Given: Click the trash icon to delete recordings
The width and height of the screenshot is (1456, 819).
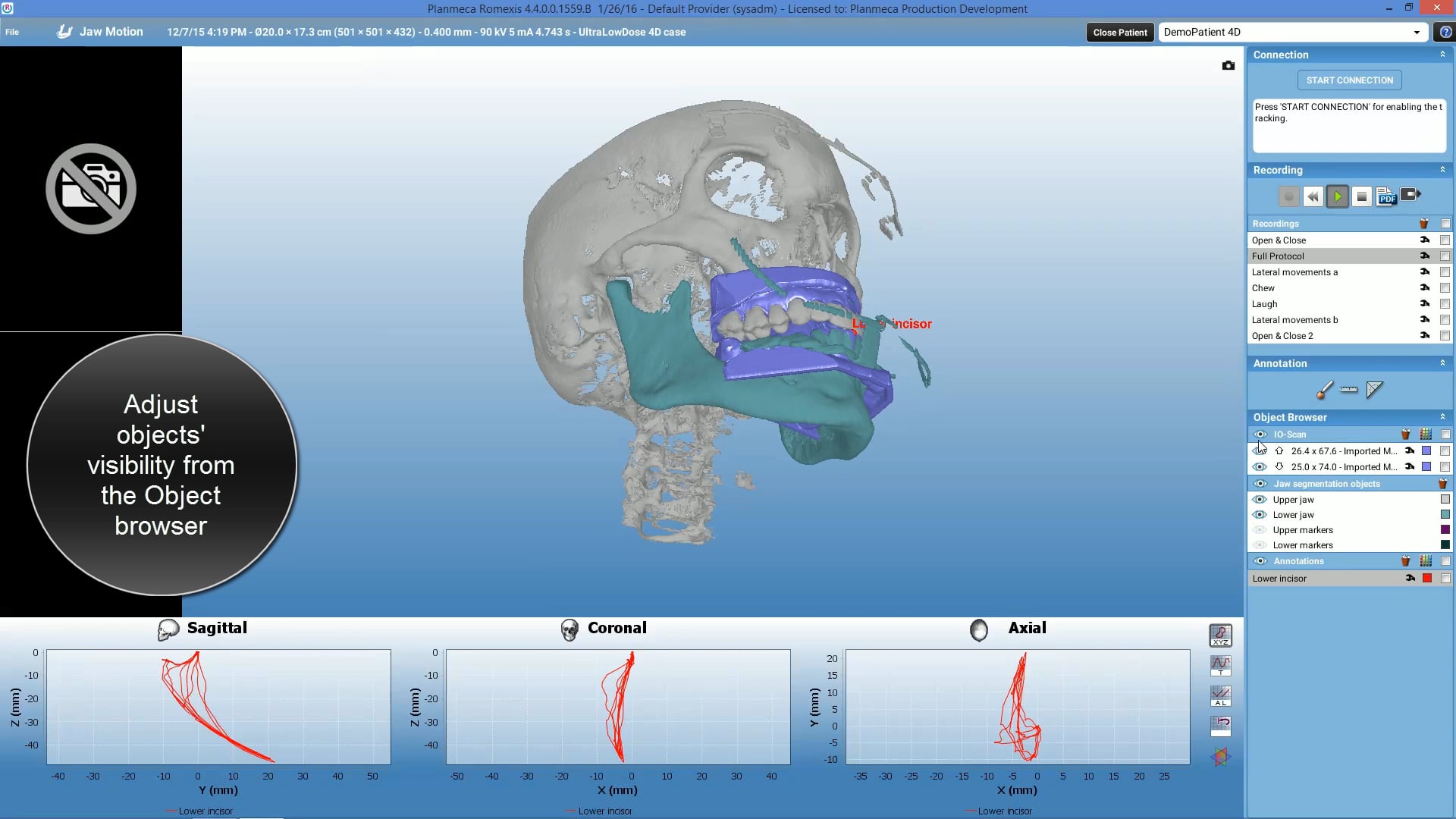Looking at the screenshot, I should click(1424, 224).
